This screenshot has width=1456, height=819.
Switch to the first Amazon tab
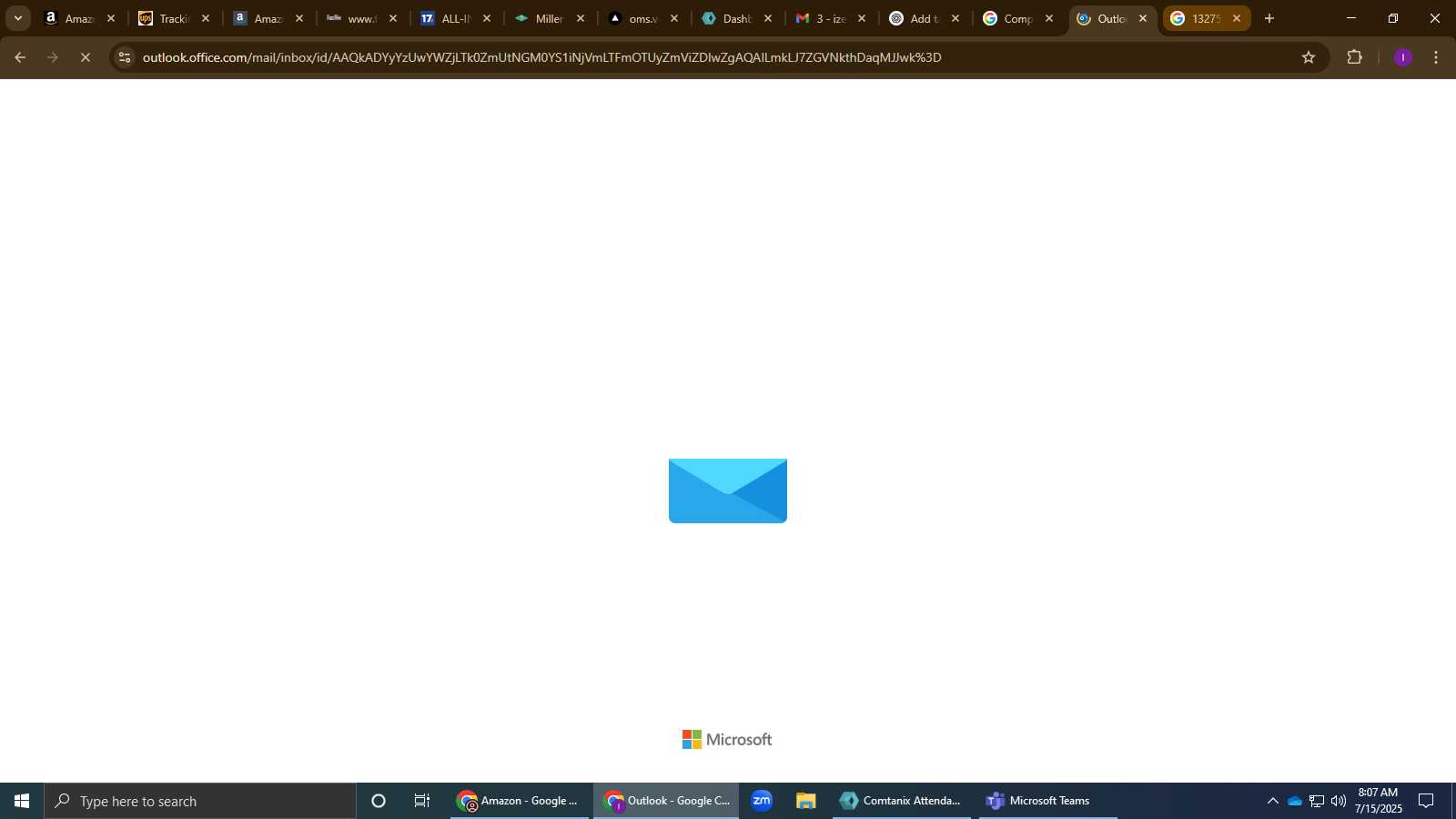(x=79, y=18)
